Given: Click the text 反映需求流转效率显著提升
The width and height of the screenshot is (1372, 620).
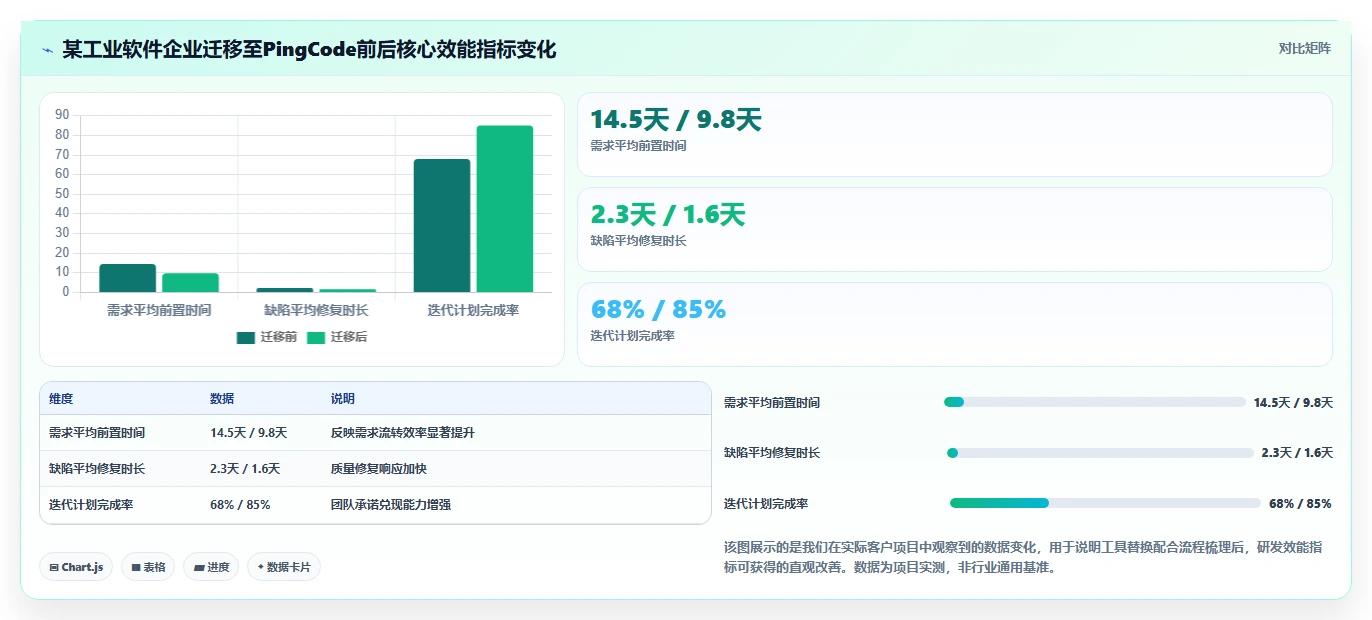Looking at the screenshot, I should click(403, 433).
